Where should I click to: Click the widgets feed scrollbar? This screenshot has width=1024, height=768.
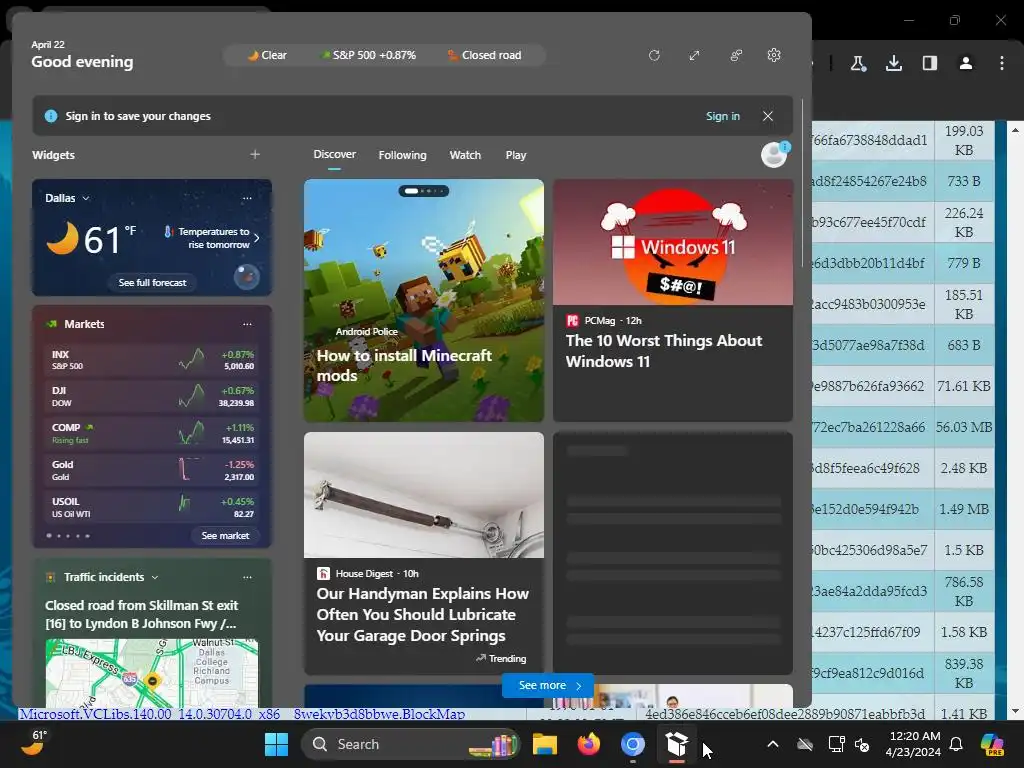[x=802, y=183]
